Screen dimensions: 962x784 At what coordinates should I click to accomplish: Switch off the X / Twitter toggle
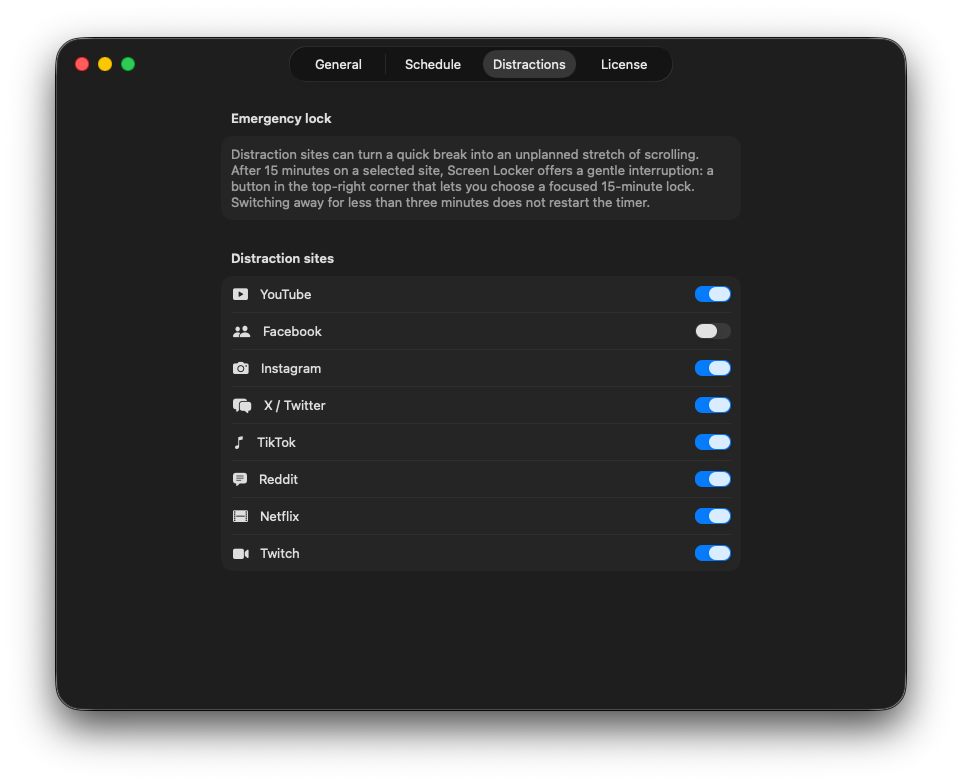[712, 405]
